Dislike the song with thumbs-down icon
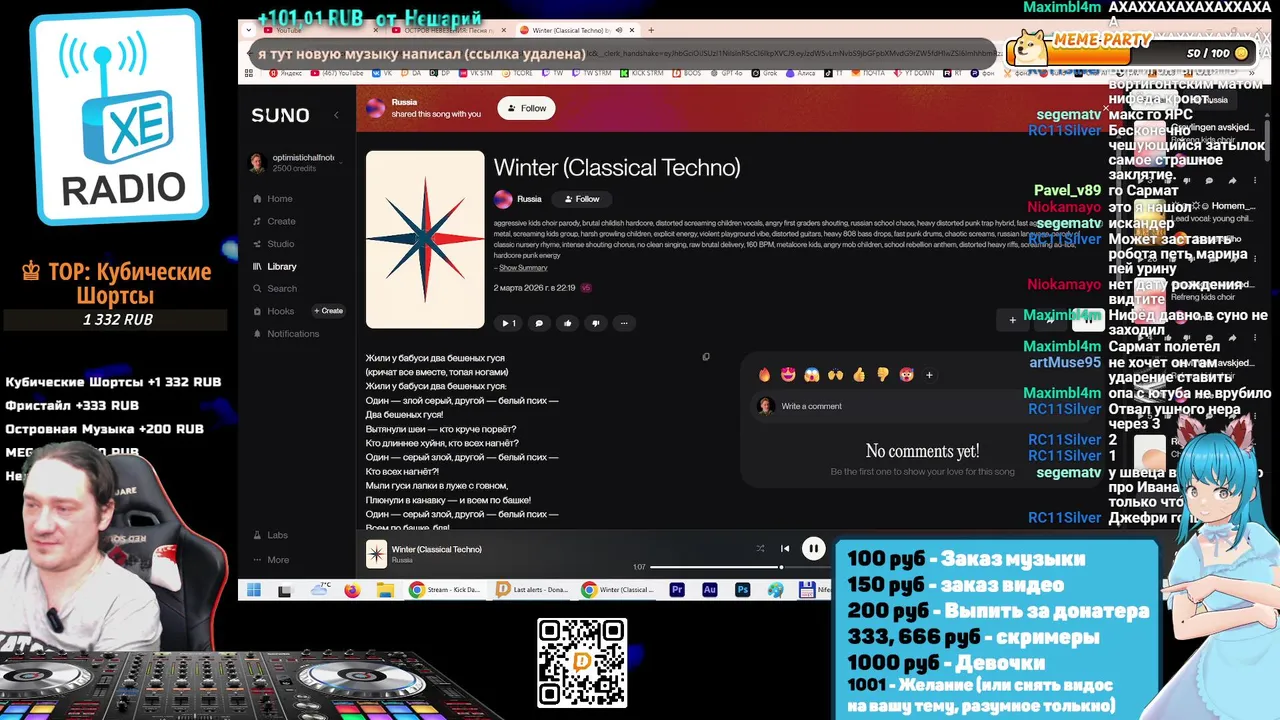 (596, 323)
